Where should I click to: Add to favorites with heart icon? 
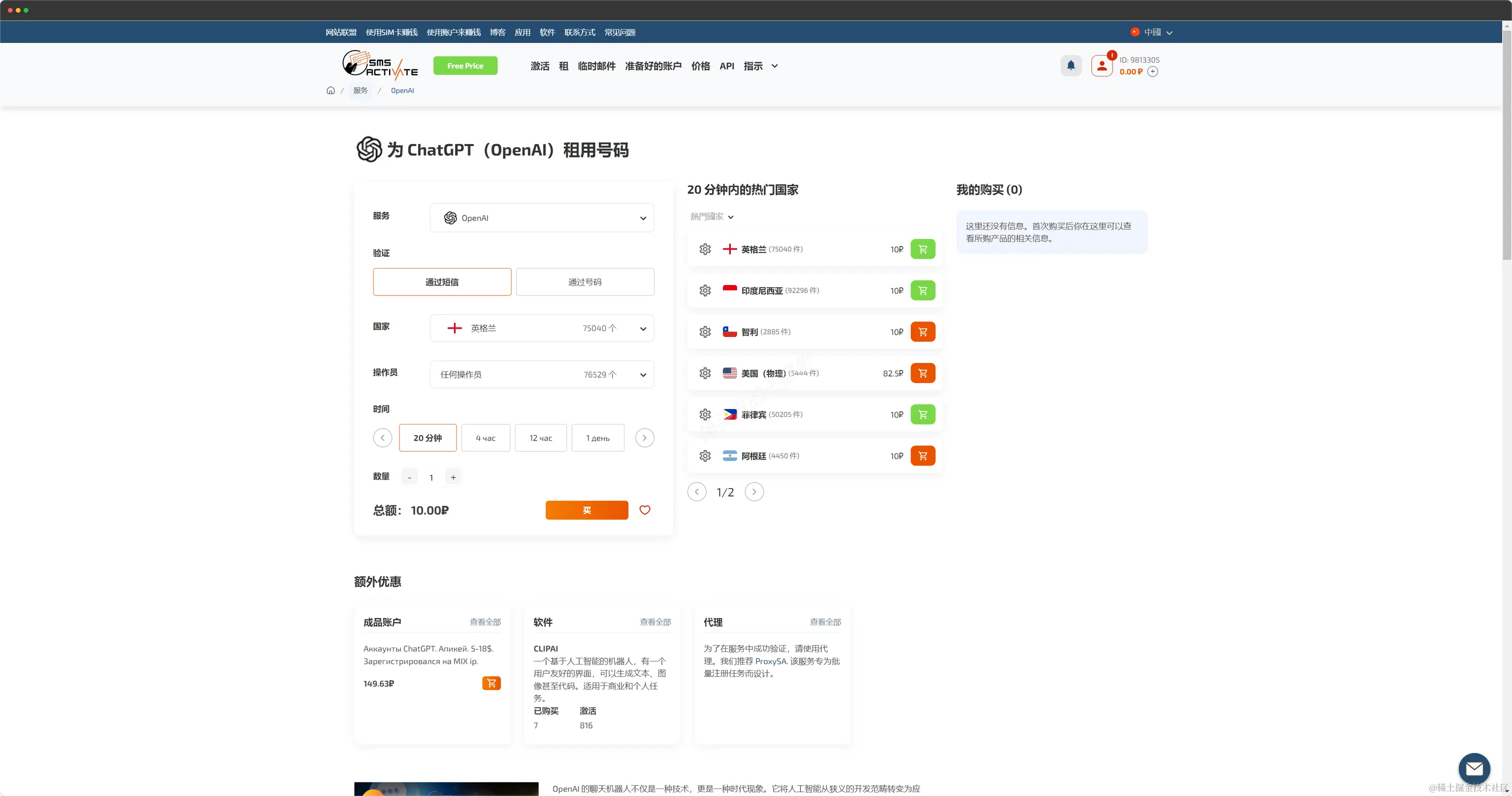[x=644, y=510]
